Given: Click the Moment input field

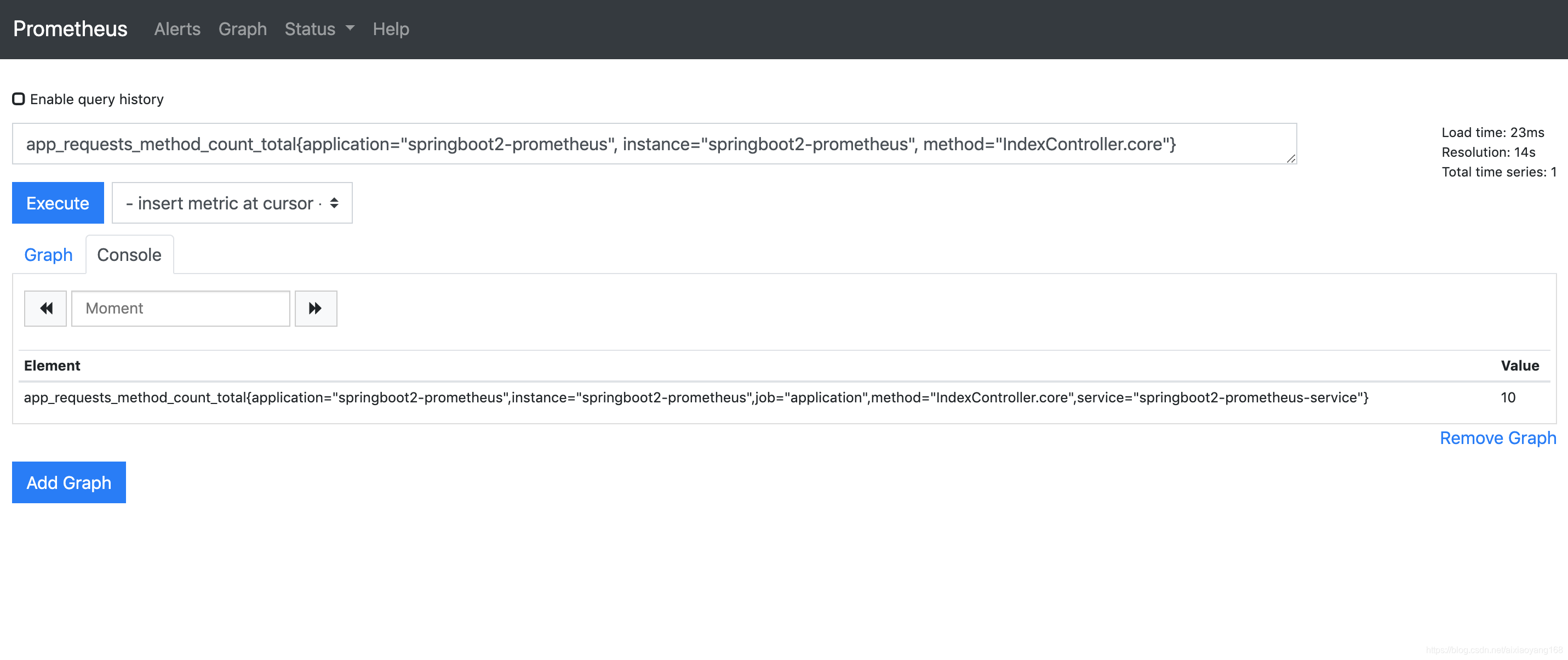Looking at the screenshot, I should pyautogui.click(x=180, y=308).
